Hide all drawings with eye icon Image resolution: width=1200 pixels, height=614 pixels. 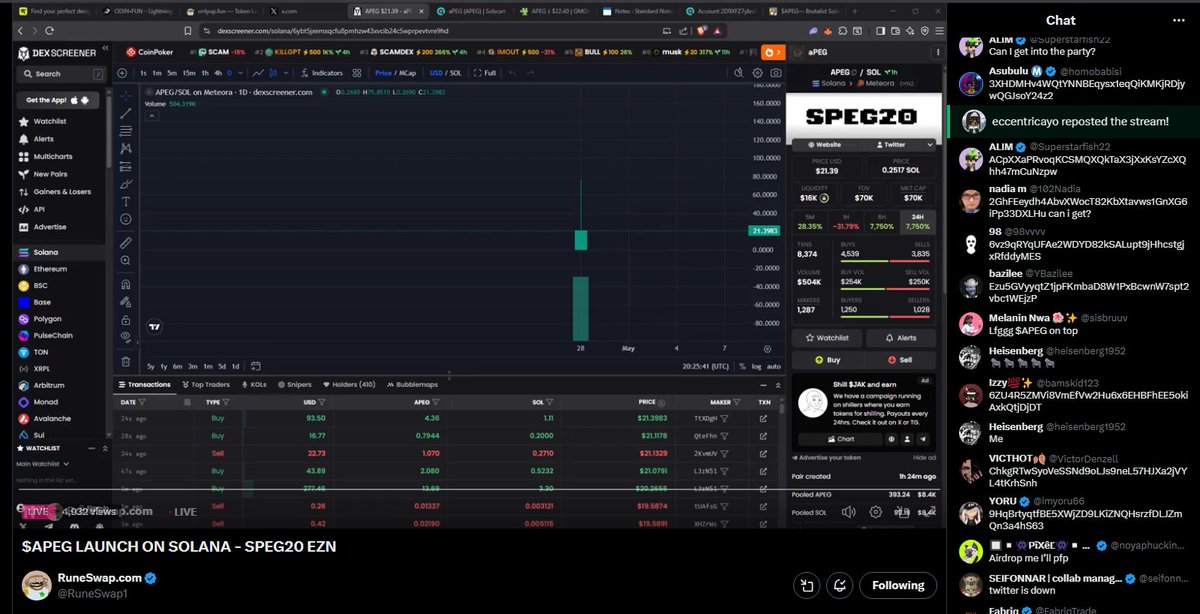(125, 336)
